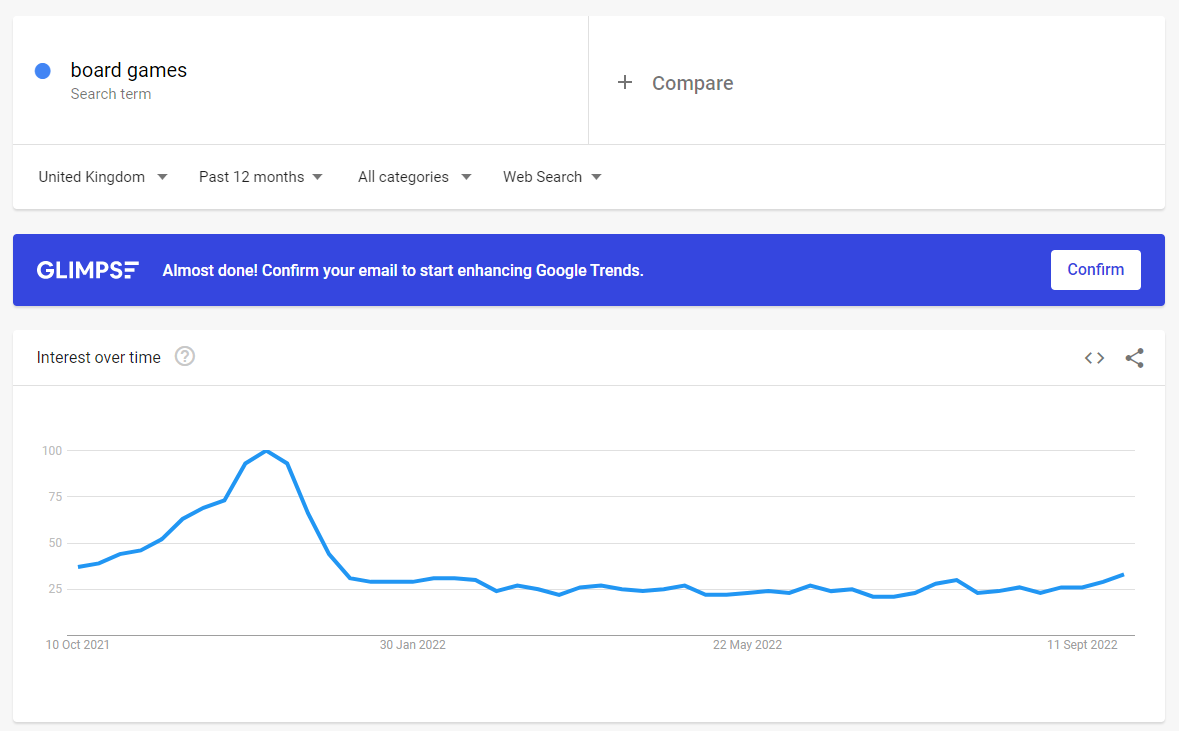Screen dimensions: 1179x731
Task: Click the Glimpse logo
Action: point(88,270)
